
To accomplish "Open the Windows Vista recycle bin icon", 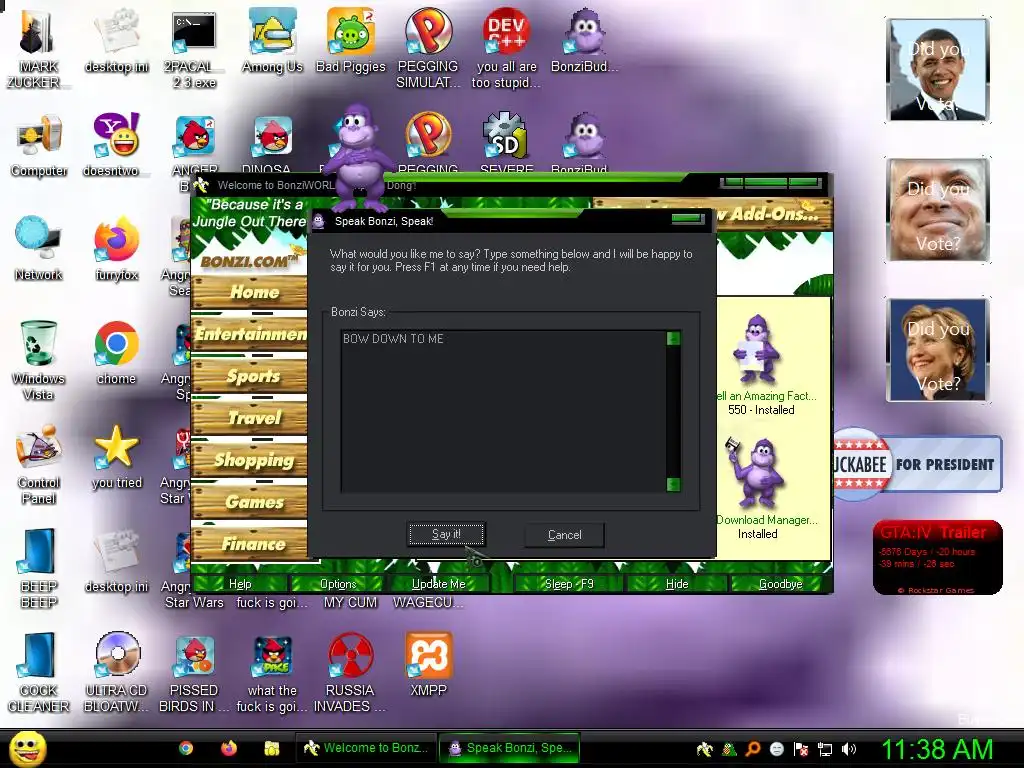I will pyautogui.click(x=38, y=360).
